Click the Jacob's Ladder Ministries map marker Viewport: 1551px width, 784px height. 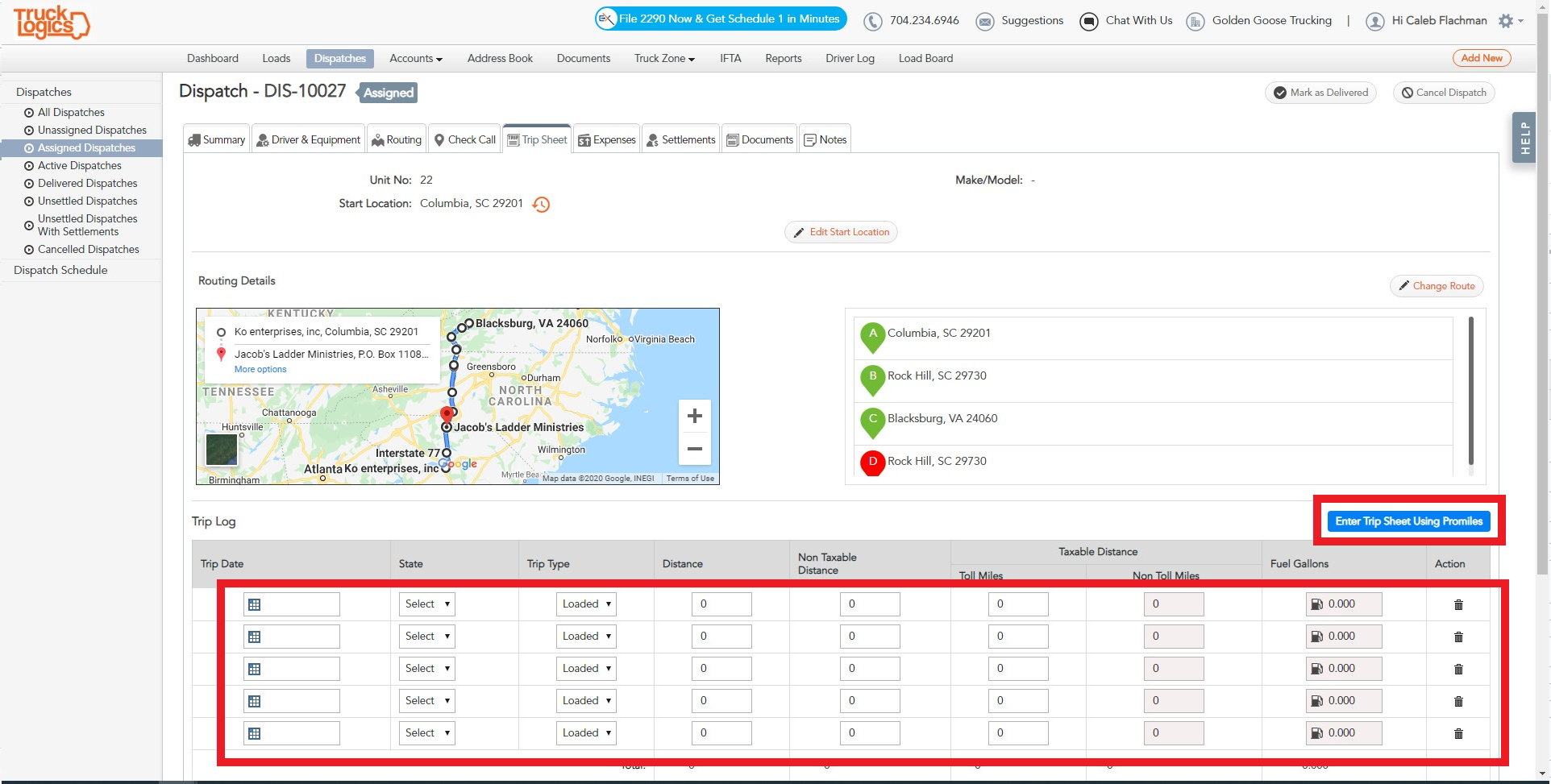[x=447, y=413]
